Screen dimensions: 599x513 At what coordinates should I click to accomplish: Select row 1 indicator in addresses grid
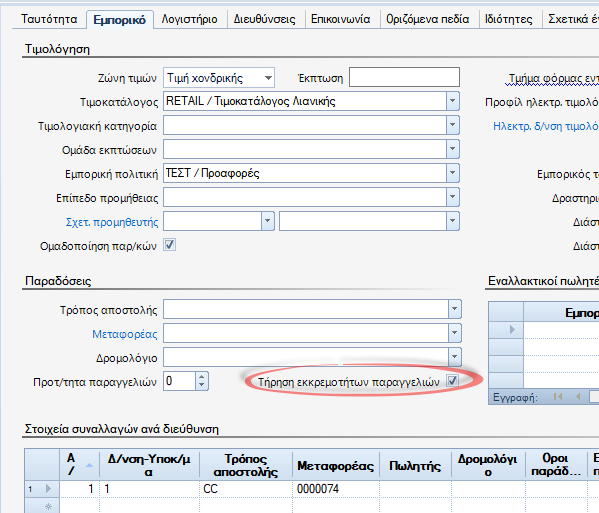[42, 489]
